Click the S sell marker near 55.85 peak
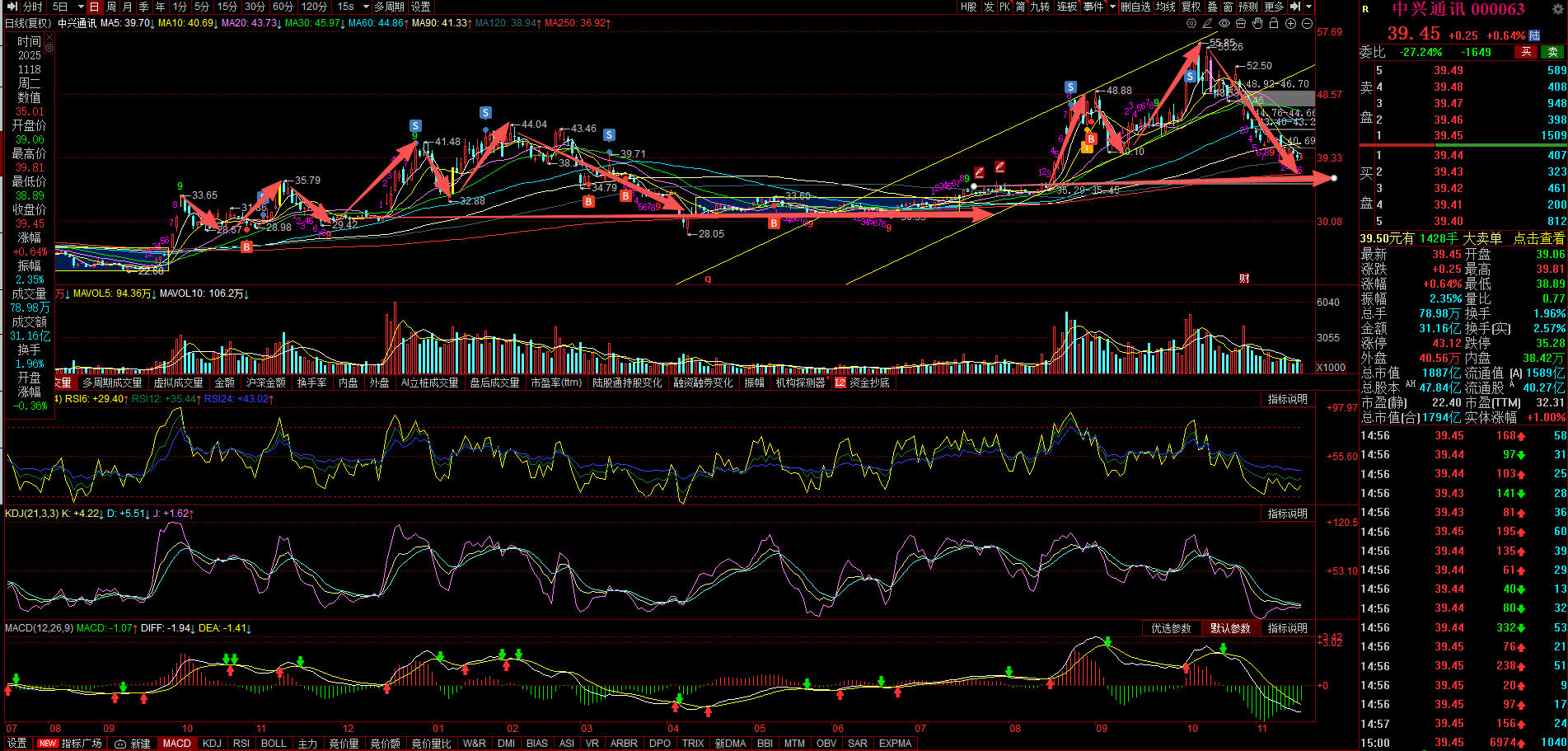 [x=1191, y=76]
